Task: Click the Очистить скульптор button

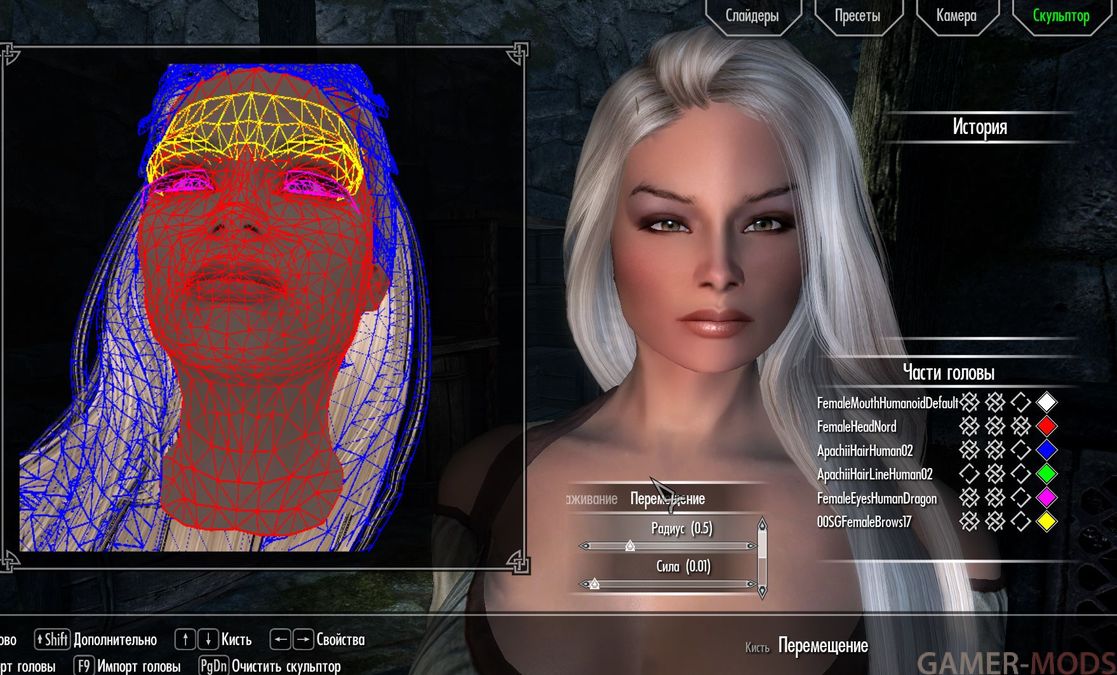Action: pos(286,667)
